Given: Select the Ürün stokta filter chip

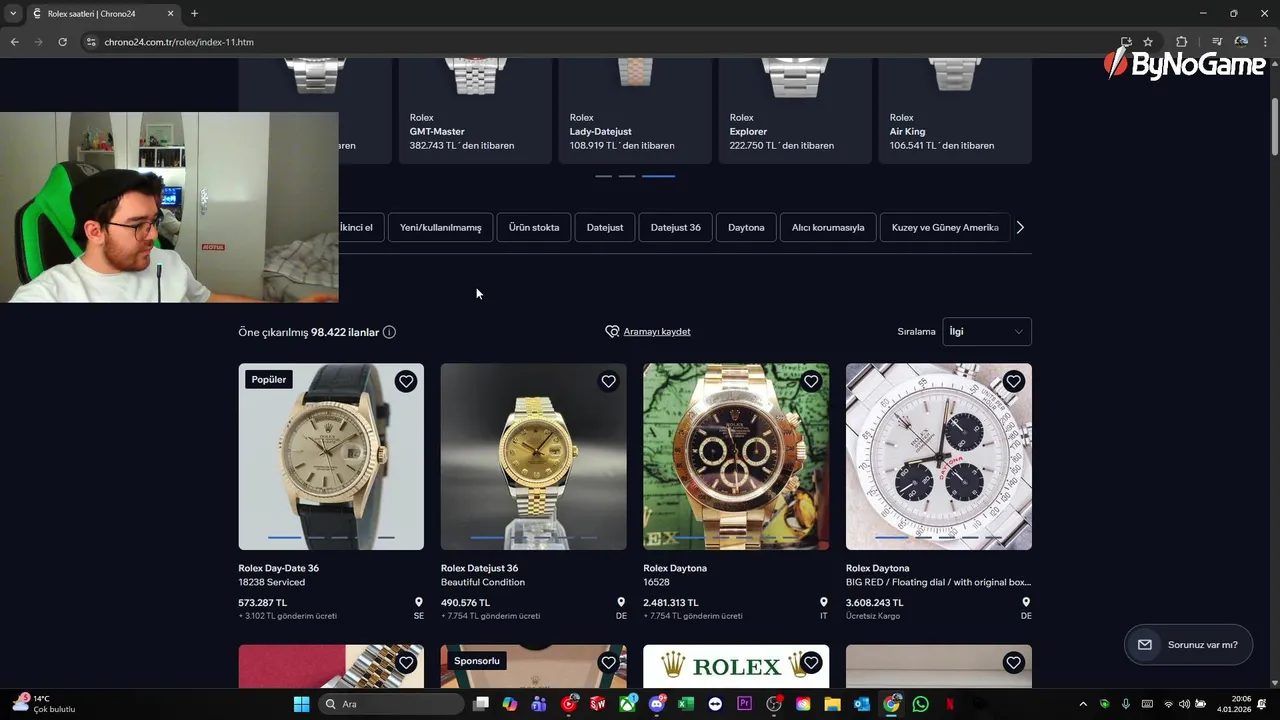Looking at the screenshot, I should pyautogui.click(x=534, y=227).
